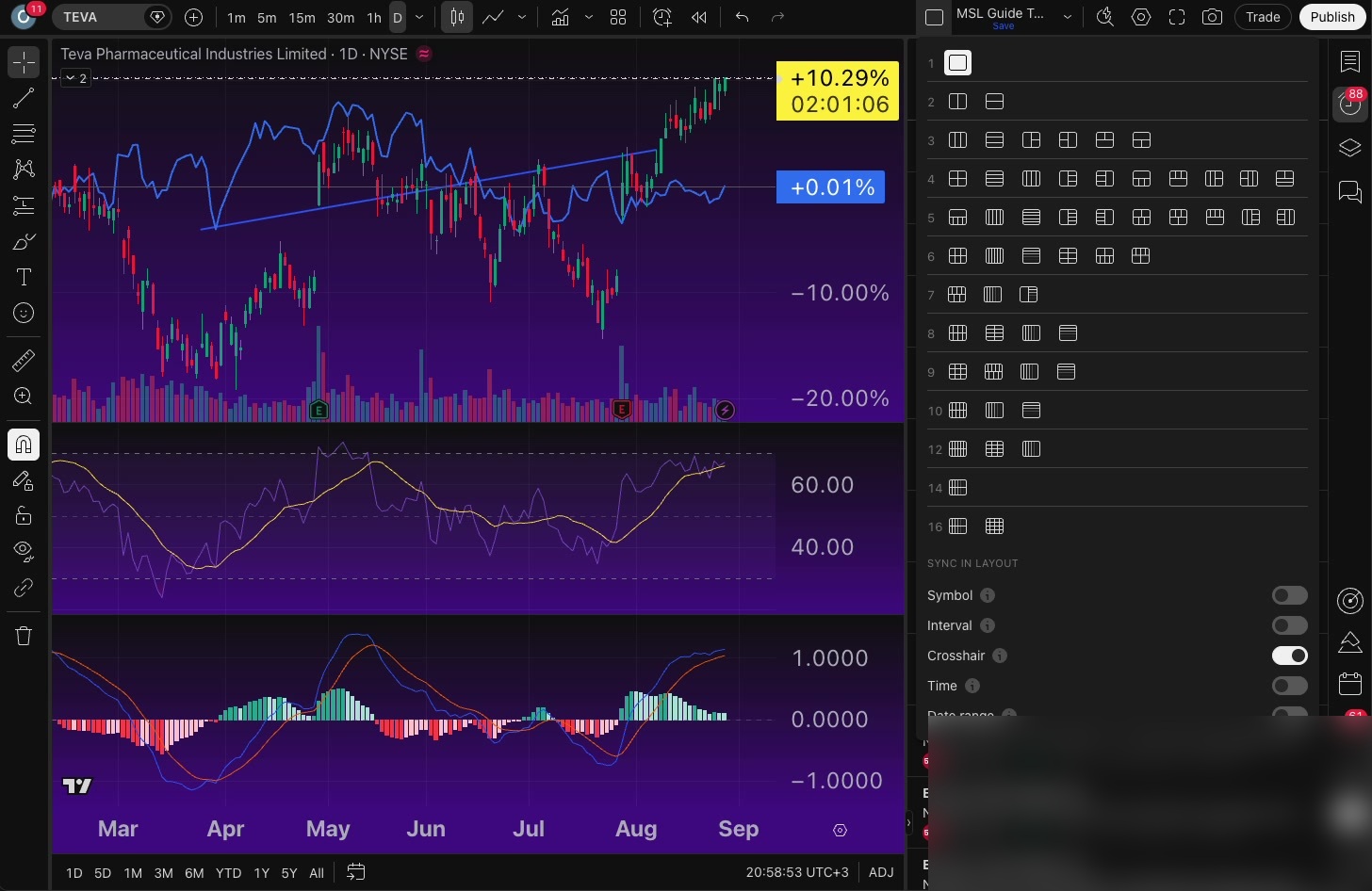Select the crosshair cursor tool

click(x=24, y=62)
